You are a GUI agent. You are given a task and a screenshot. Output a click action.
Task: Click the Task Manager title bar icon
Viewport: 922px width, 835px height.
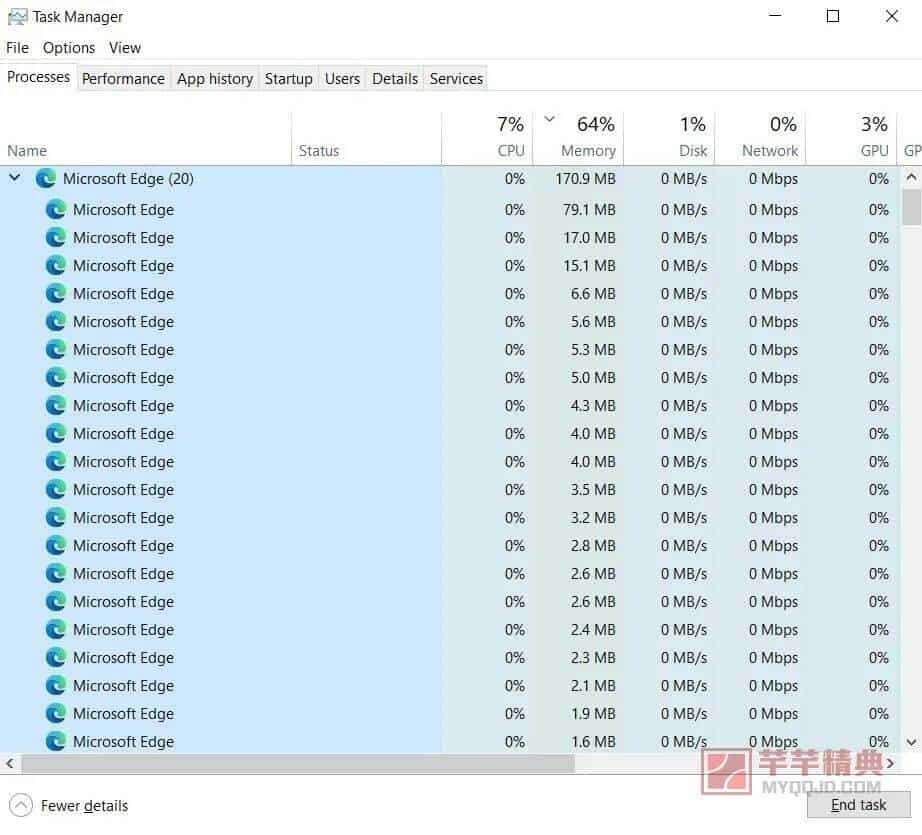17,16
